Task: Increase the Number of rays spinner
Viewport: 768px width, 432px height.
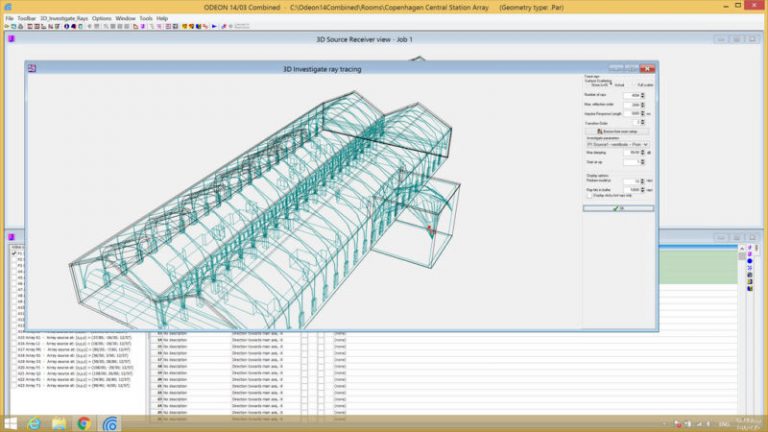Action: [x=644, y=93]
